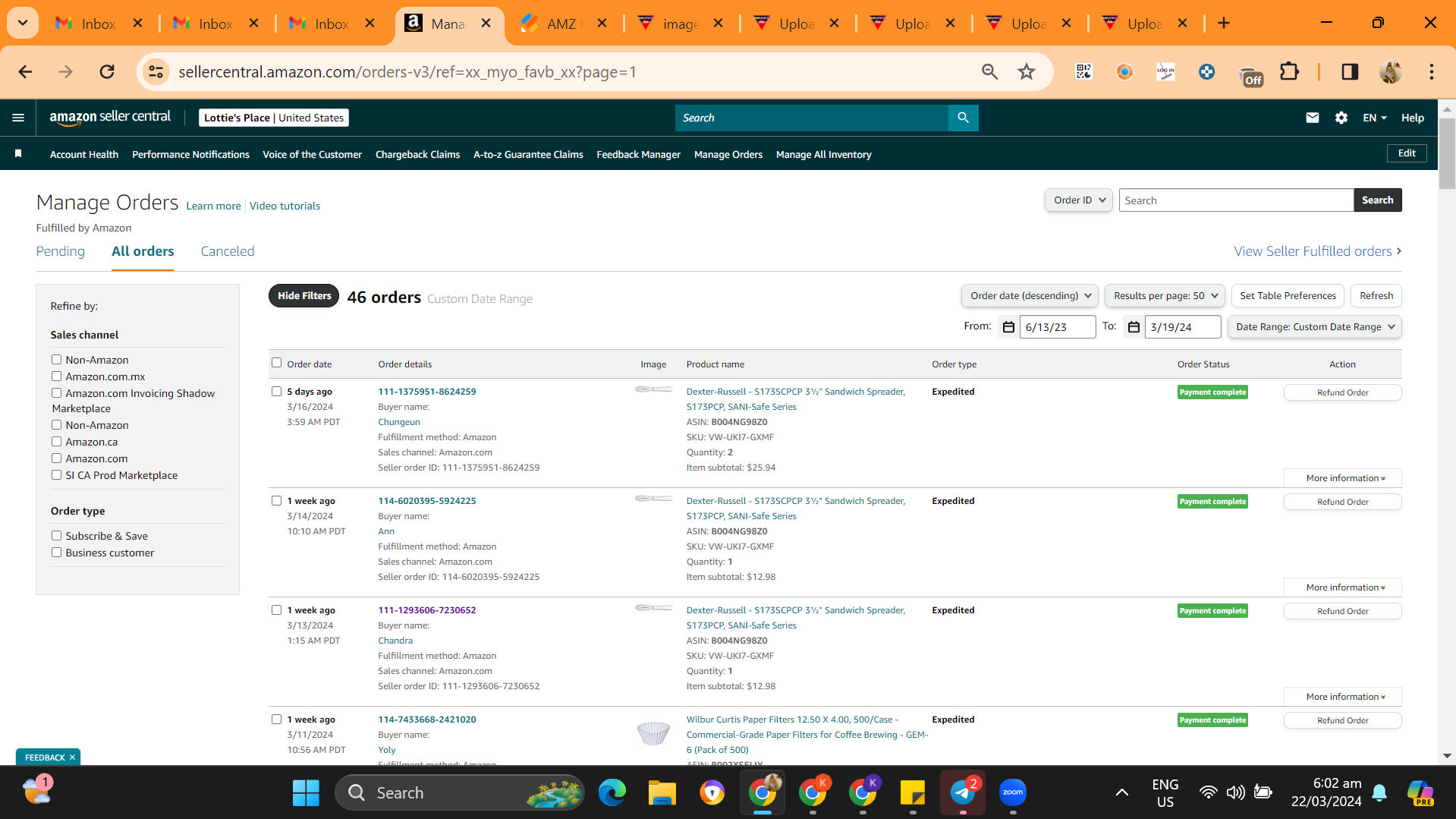Open the Seller Central hamburger menu
Screen dimensions: 1456x819
(x=18, y=118)
